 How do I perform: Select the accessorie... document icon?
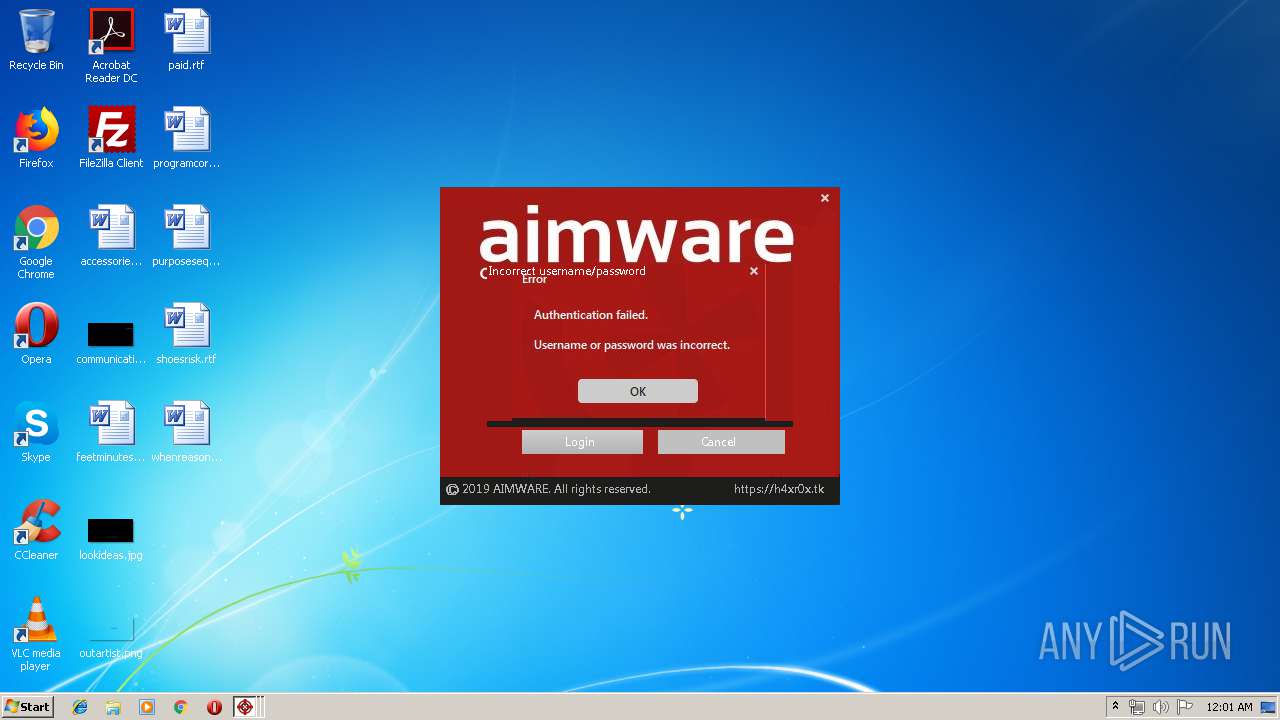tap(111, 236)
